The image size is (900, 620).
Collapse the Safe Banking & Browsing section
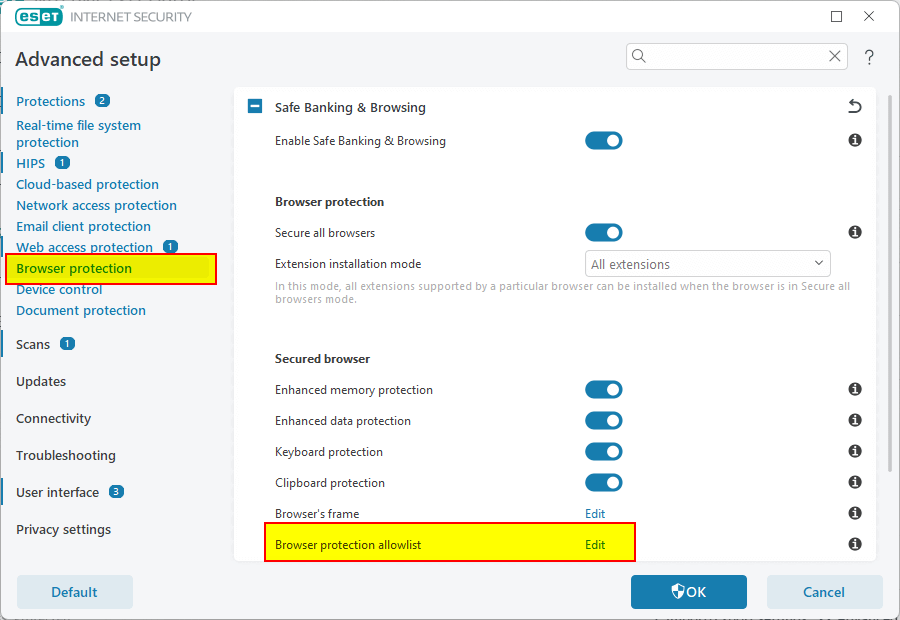click(x=255, y=107)
